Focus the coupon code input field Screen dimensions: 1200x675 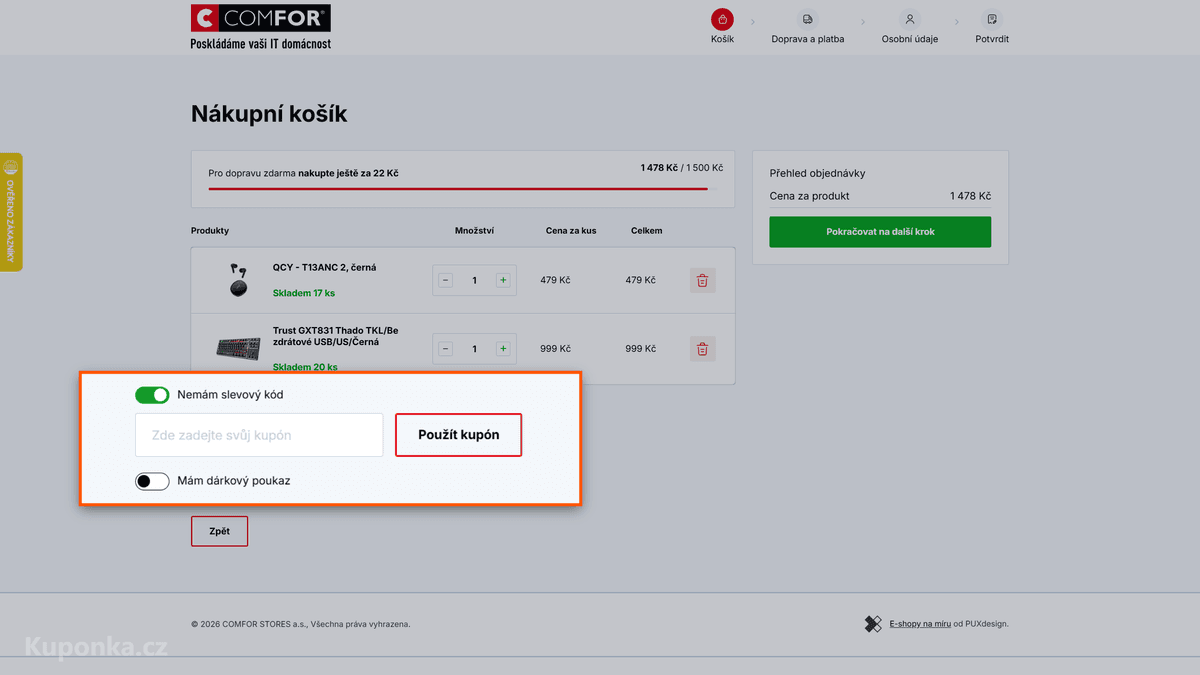click(x=259, y=435)
